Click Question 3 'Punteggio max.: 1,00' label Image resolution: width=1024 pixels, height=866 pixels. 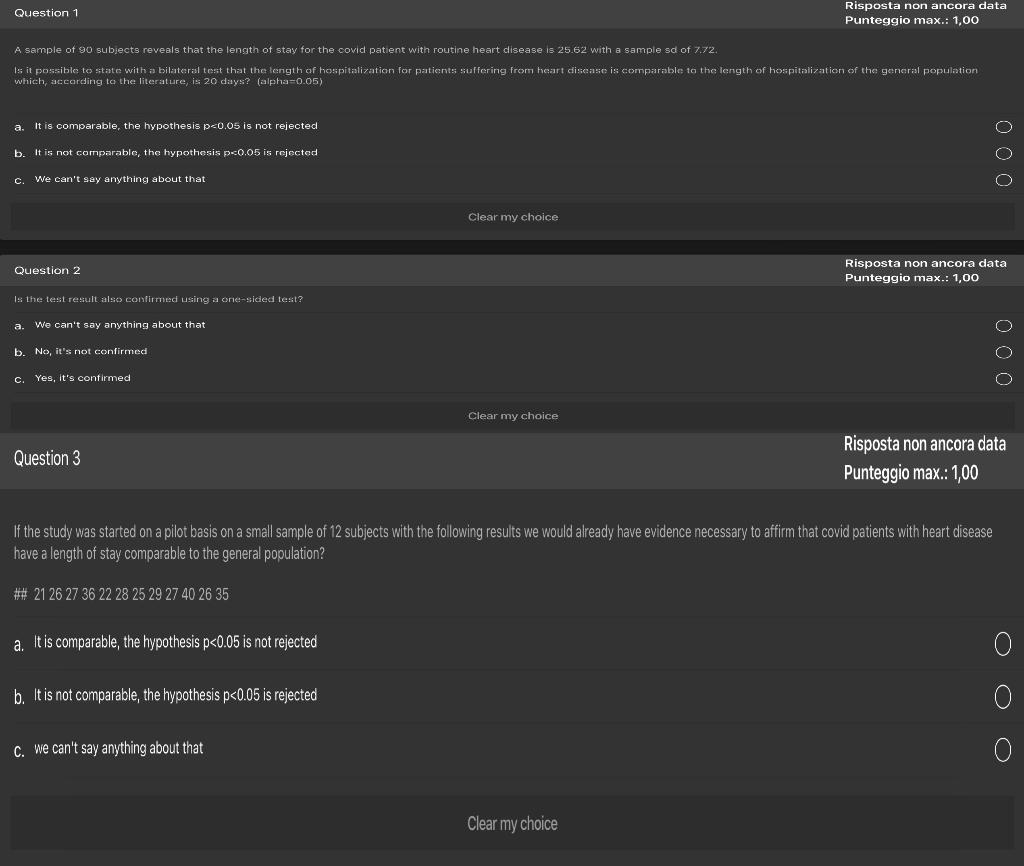click(x=911, y=473)
